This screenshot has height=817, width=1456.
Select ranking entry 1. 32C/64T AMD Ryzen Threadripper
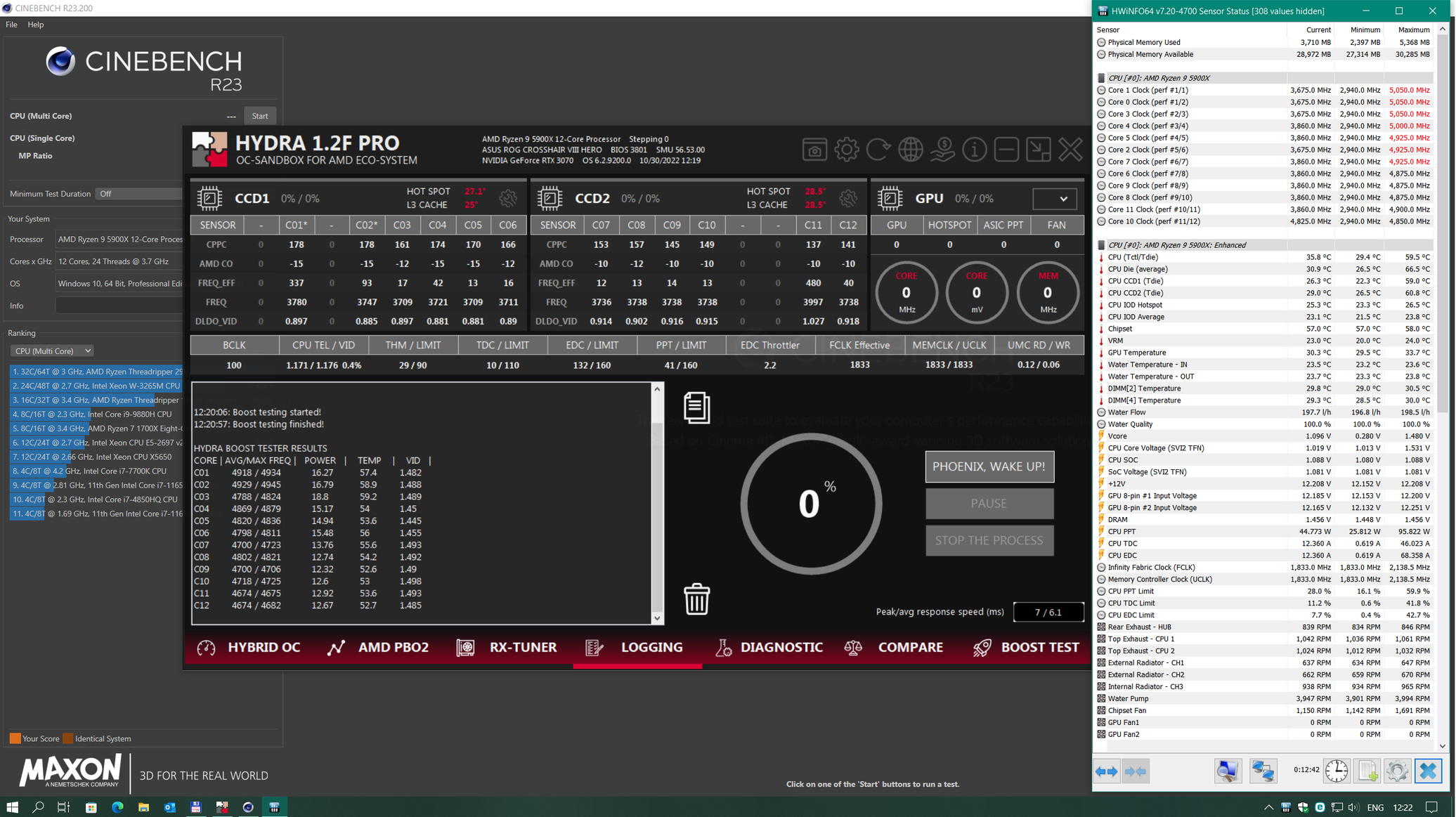click(x=96, y=372)
